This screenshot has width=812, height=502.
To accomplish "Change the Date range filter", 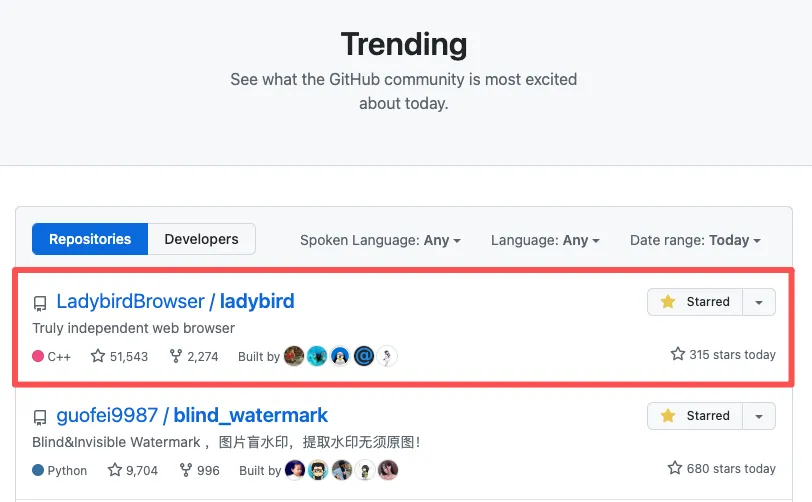I will tap(695, 240).
